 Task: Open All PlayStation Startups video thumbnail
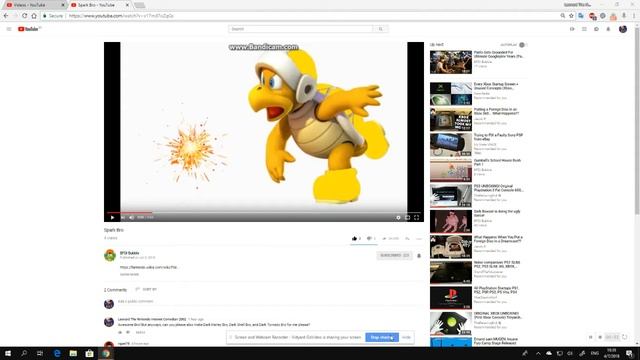point(451,298)
